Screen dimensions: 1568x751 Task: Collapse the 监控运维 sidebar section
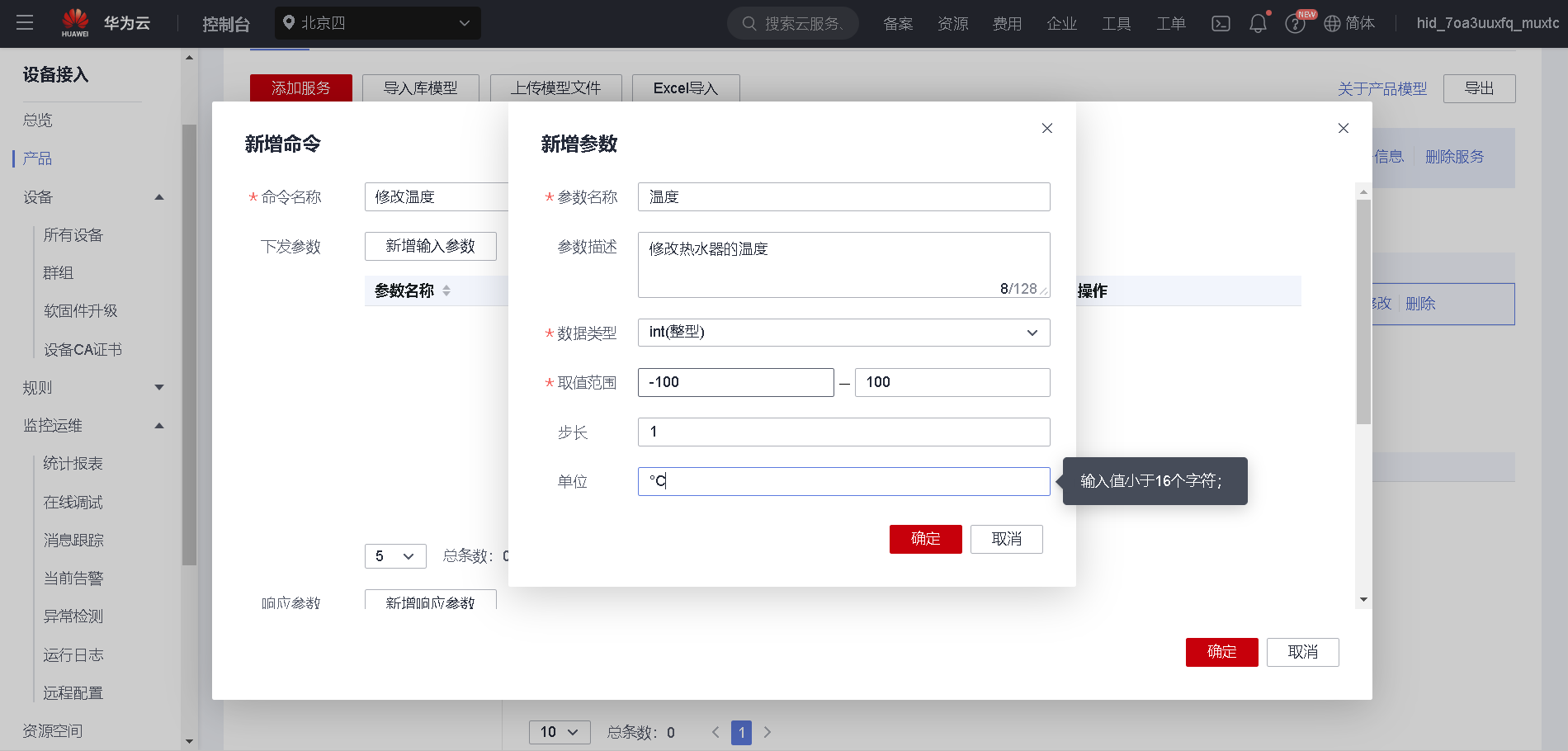click(x=159, y=426)
